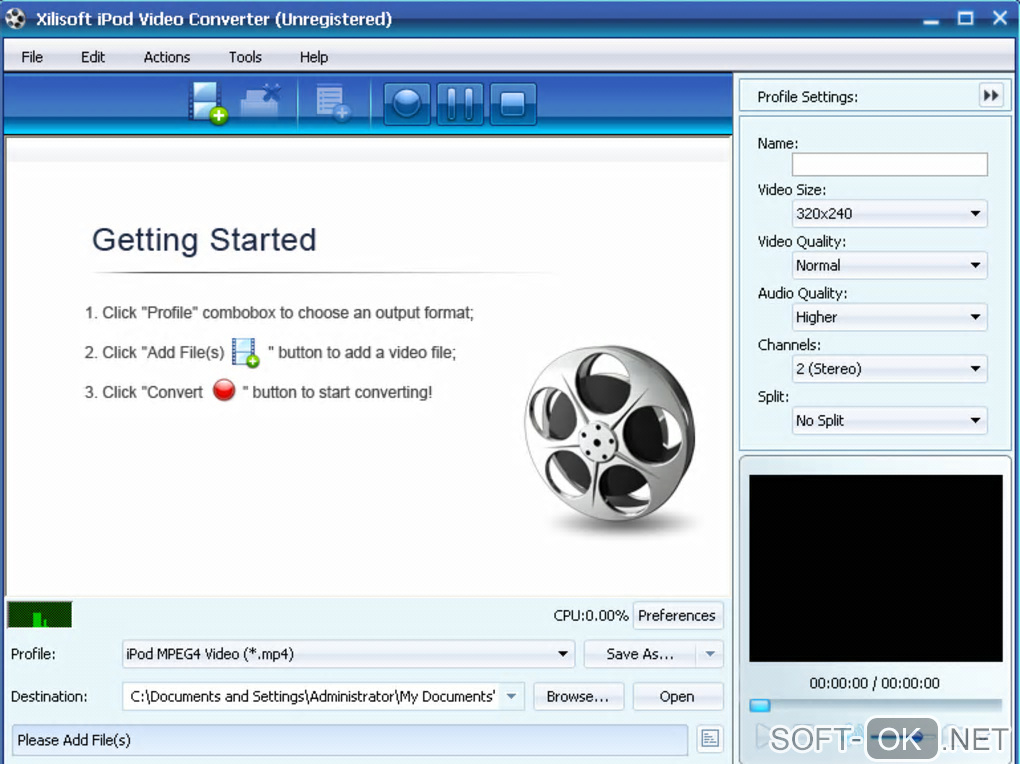Collapse the Profile Settings panel with double-arrow
Image resolution: width=1020 pixels, height=764 pixels.
point(991,96)
